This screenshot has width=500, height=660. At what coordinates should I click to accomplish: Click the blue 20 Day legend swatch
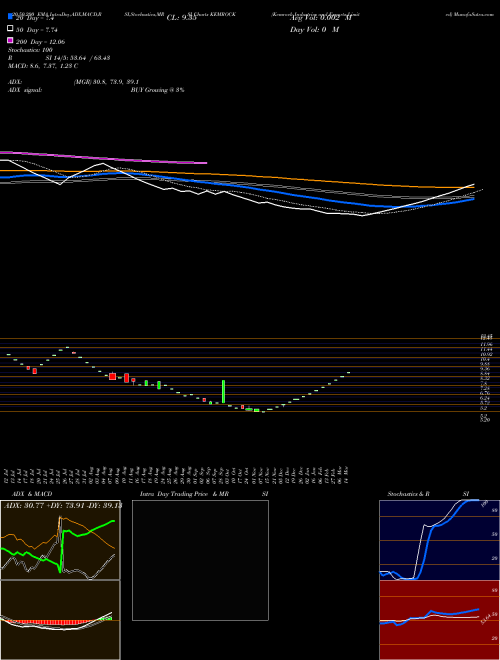(10, 16)
